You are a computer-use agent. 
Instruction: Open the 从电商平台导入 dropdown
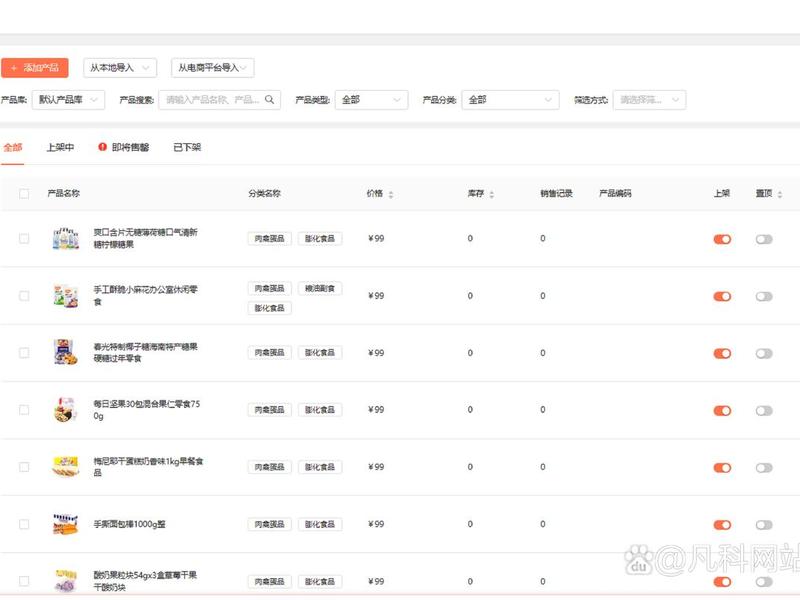(x=213, y=68)
